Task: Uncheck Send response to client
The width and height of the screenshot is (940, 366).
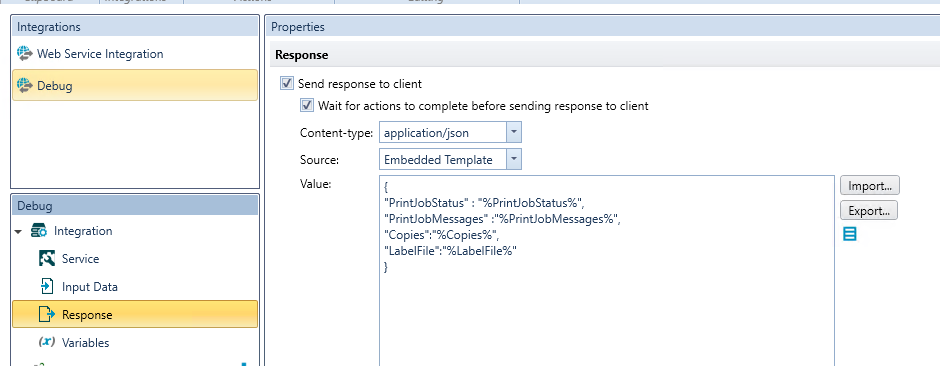Action: point(287,83)
